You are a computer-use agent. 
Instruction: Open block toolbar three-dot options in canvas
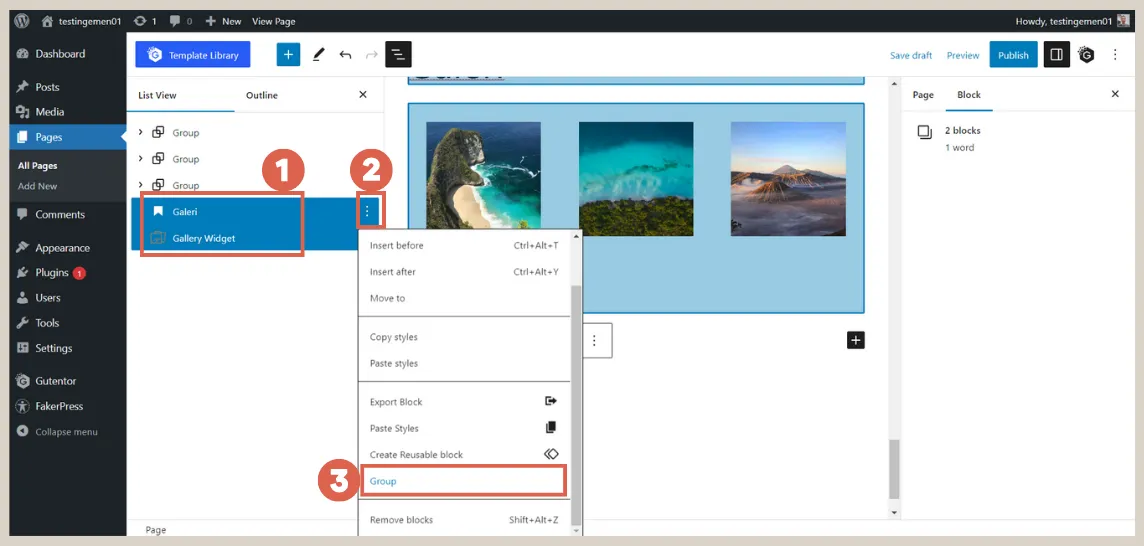point(595,341)
